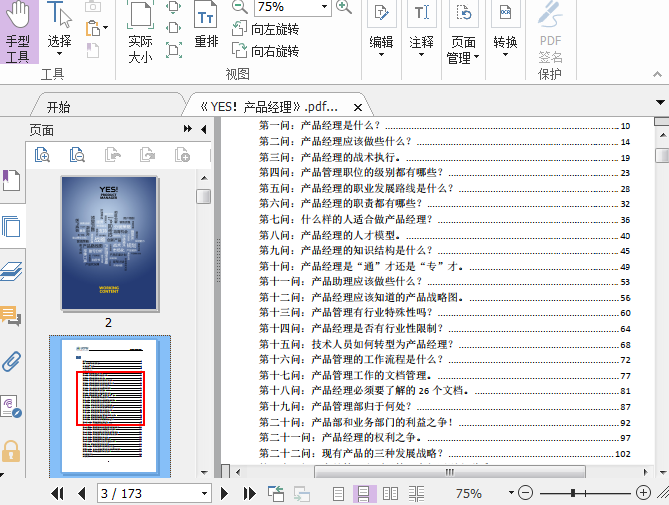Click the zoom slider handle

click(x=573, y=493)
